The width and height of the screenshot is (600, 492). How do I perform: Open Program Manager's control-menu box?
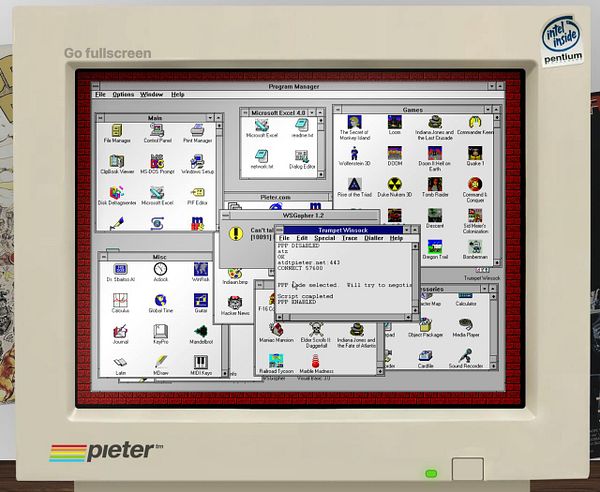pos(96,86)
